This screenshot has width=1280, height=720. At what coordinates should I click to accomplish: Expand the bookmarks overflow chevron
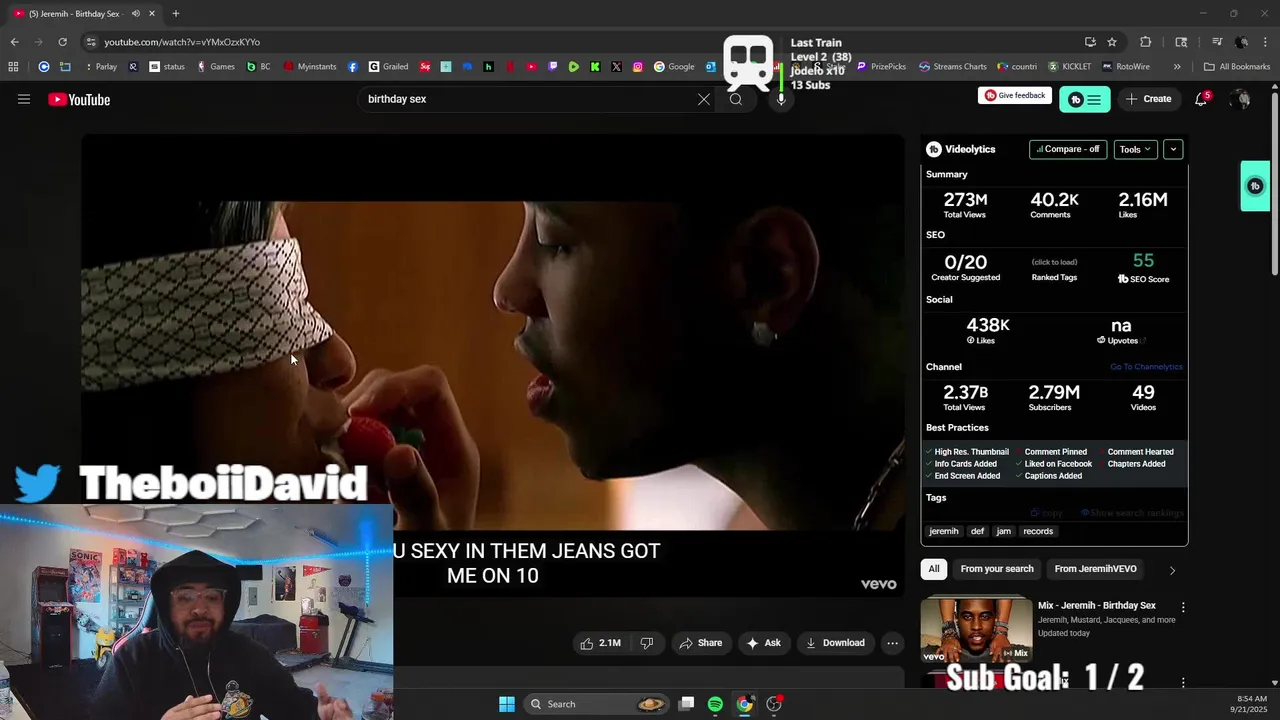1177,67
